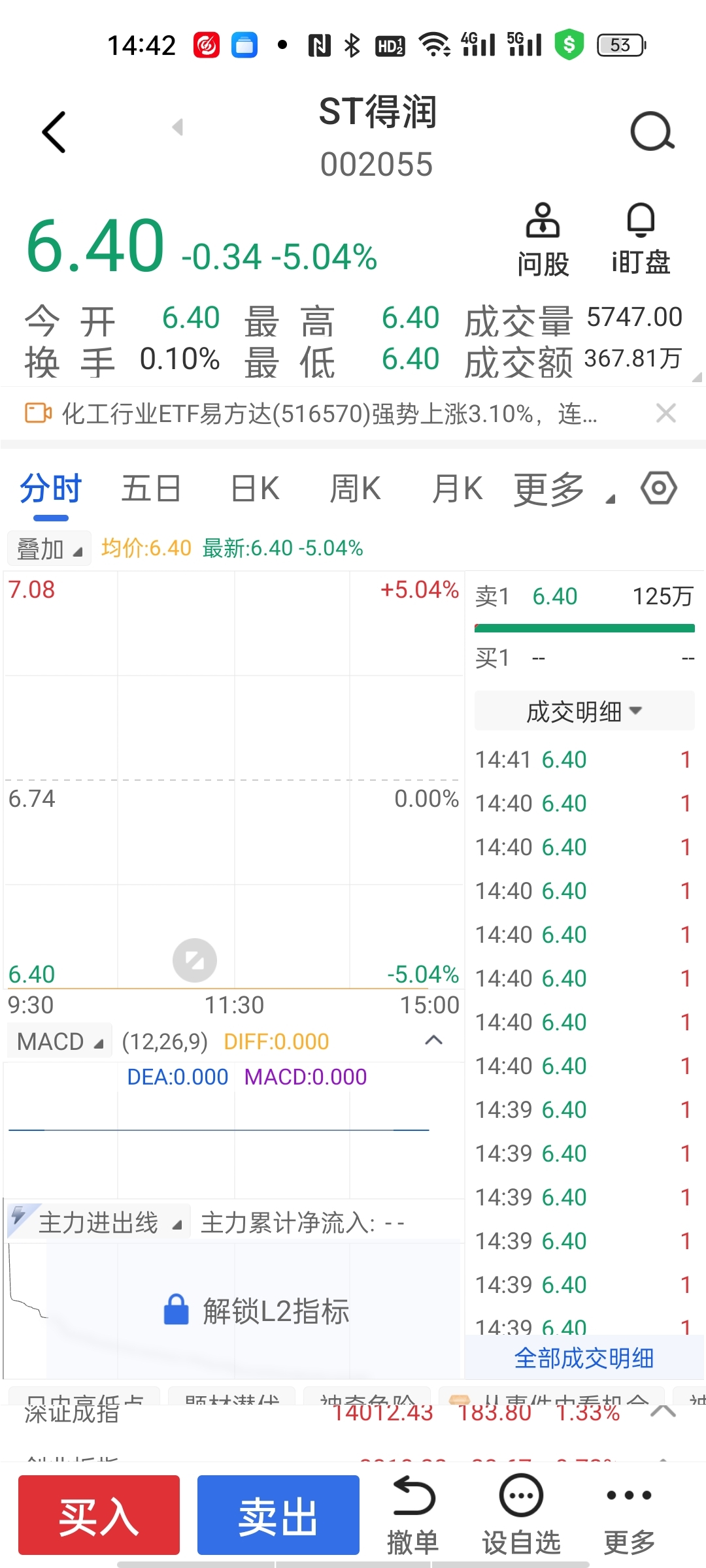
Task: Open the 更多 three-dots menu at bottom
Action: click(x=629, y=1514)
